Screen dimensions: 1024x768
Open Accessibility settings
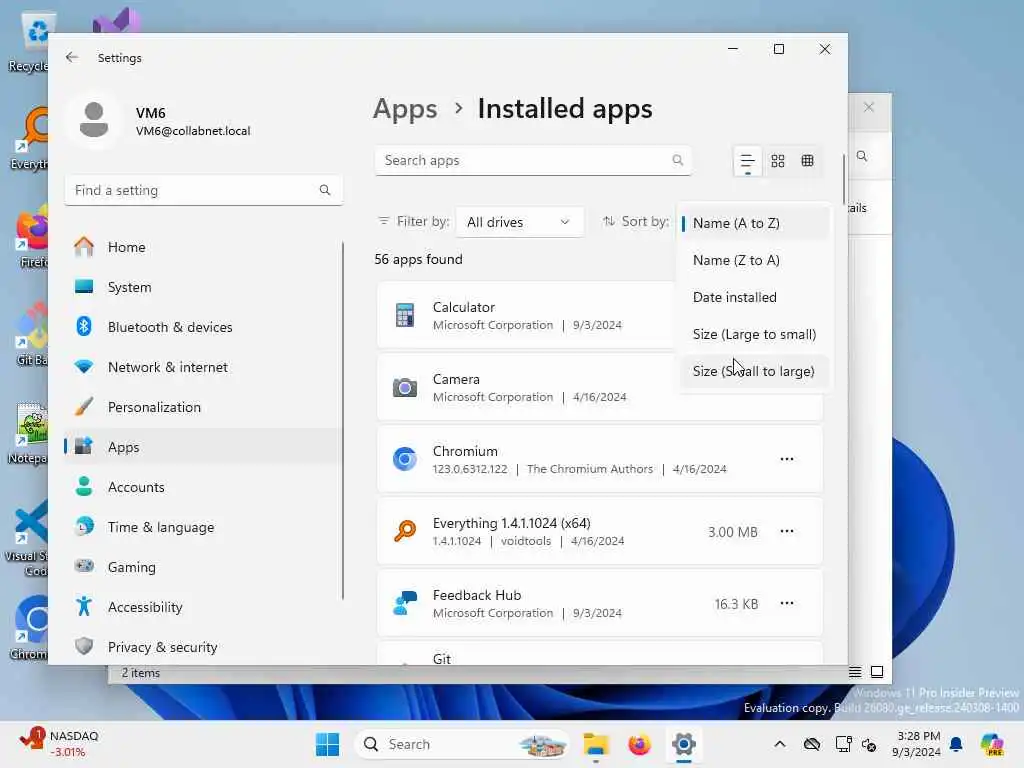click(202, 607)
